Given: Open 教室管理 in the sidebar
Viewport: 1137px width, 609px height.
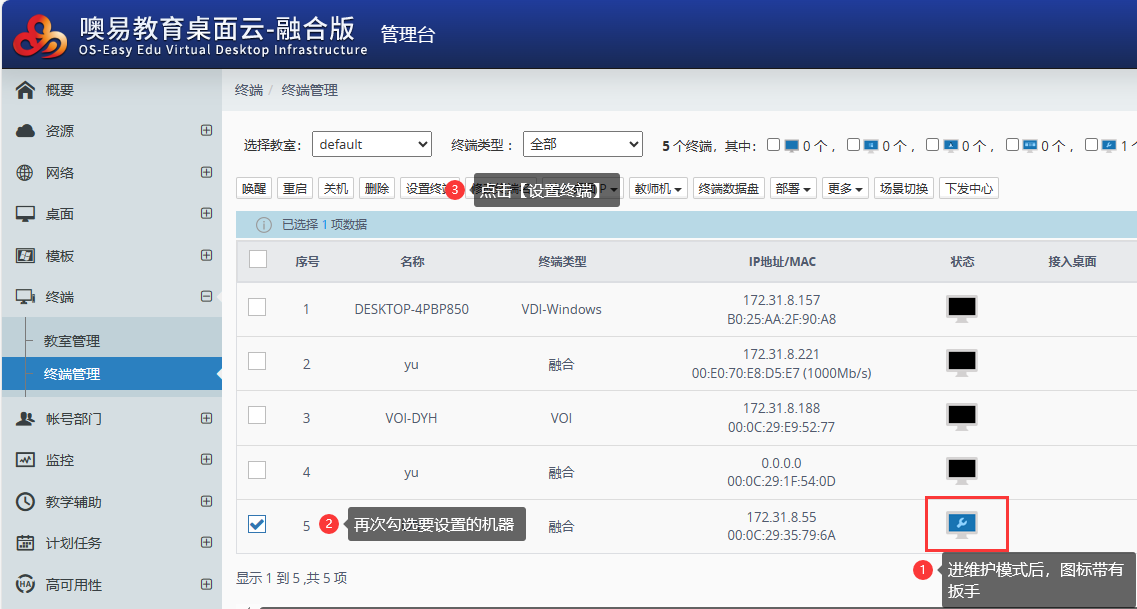Looking at the screenshot, I should (72, 341).
